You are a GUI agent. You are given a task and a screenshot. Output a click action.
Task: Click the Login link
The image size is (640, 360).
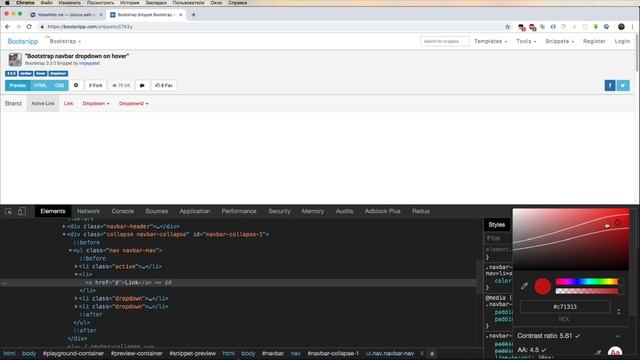tap(622, 41)
